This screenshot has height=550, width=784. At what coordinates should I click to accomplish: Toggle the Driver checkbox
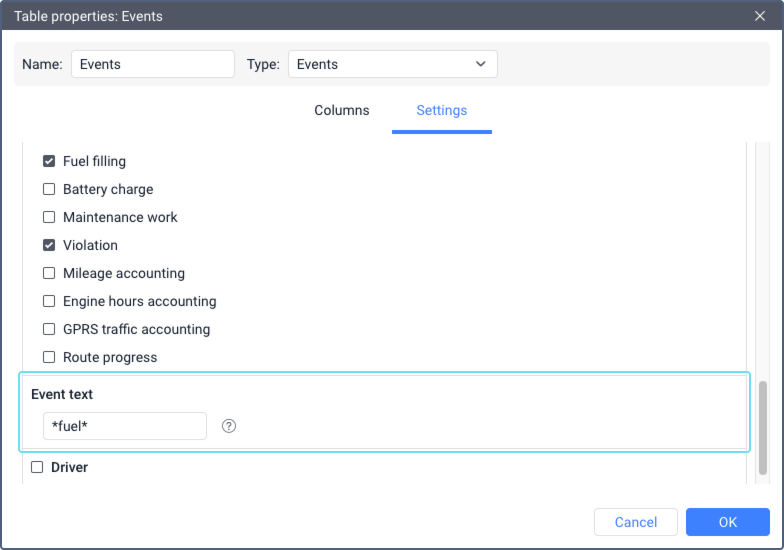click(x=37, y=467)
